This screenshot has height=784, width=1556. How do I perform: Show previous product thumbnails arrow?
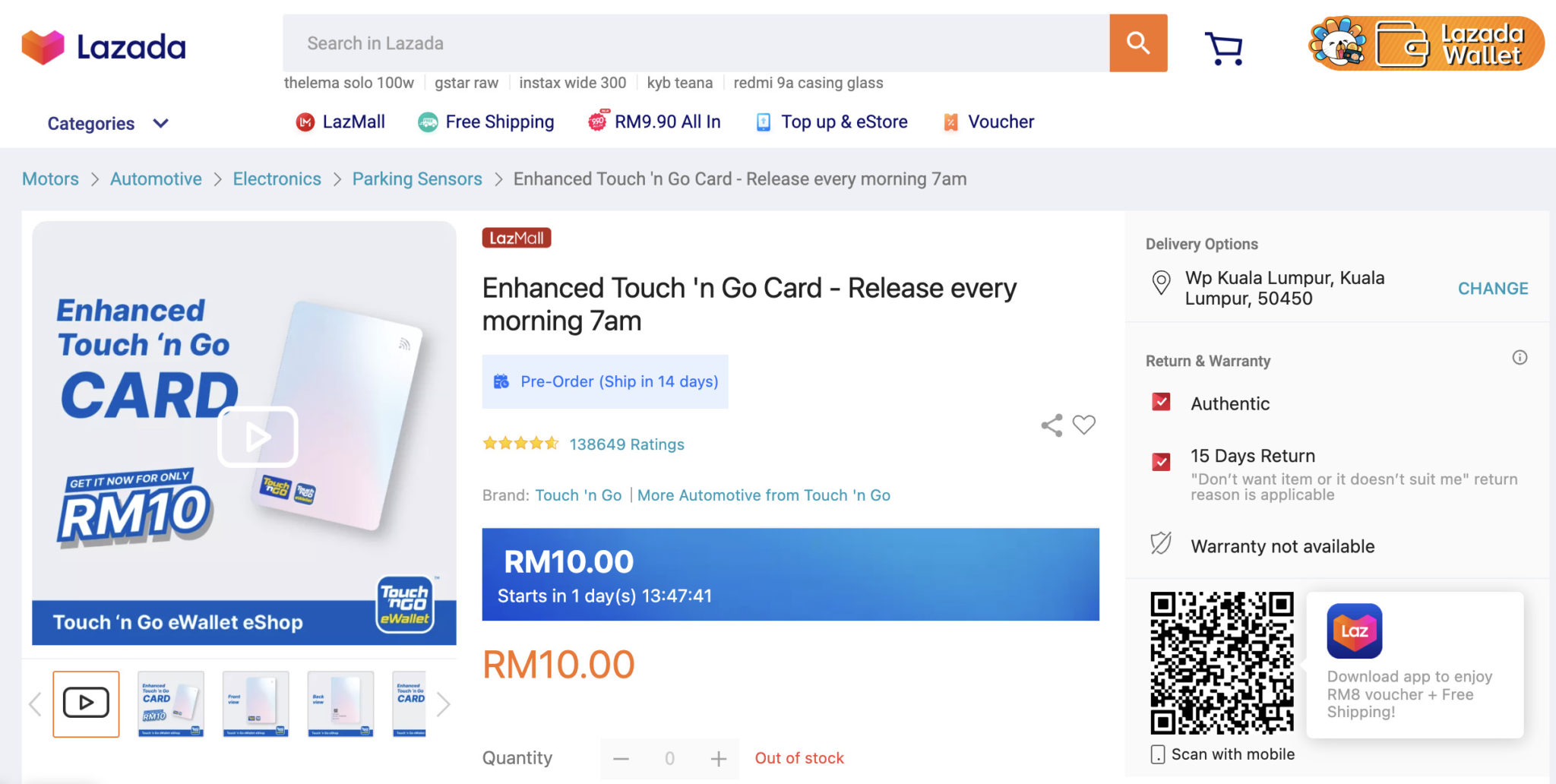tap(35, 704)
